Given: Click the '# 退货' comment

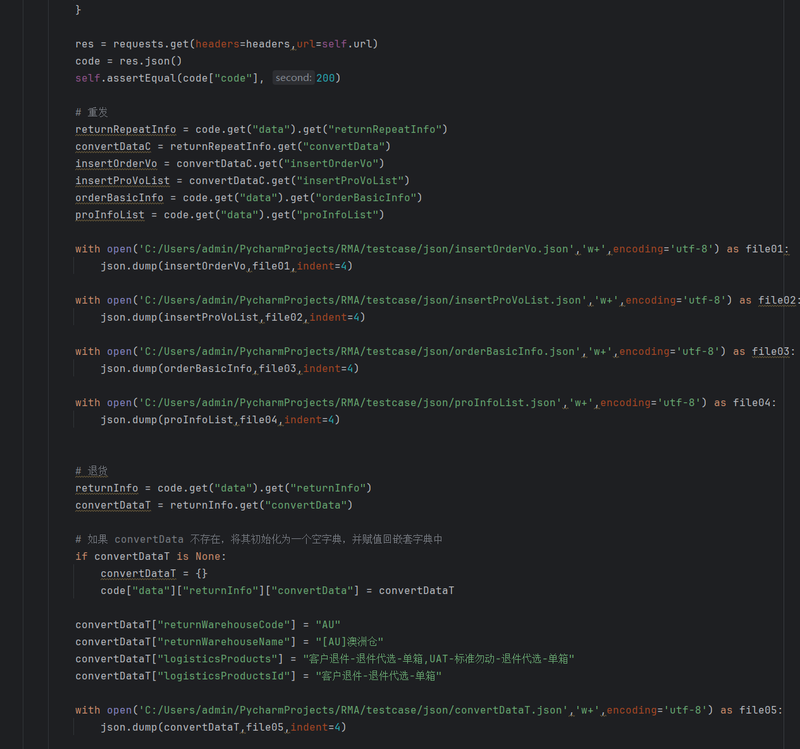Looking at the screenshot, I should tap(91, 471).
